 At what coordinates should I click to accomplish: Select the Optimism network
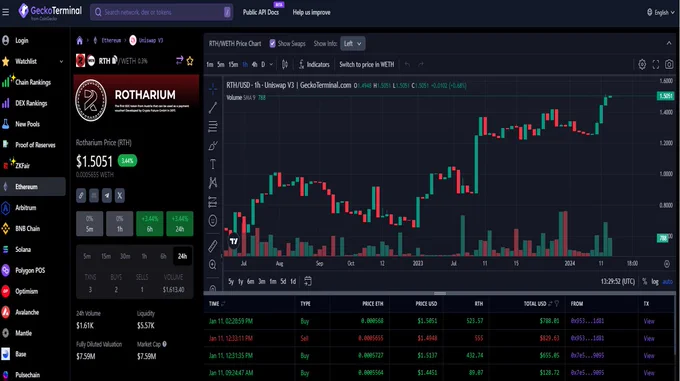coord(26,291)
